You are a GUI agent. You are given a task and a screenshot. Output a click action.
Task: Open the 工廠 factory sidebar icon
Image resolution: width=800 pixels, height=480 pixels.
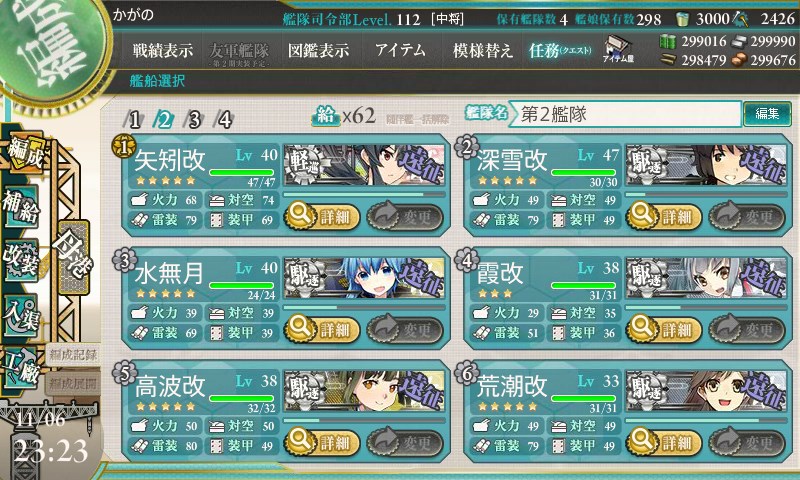(x=21, y=367)
